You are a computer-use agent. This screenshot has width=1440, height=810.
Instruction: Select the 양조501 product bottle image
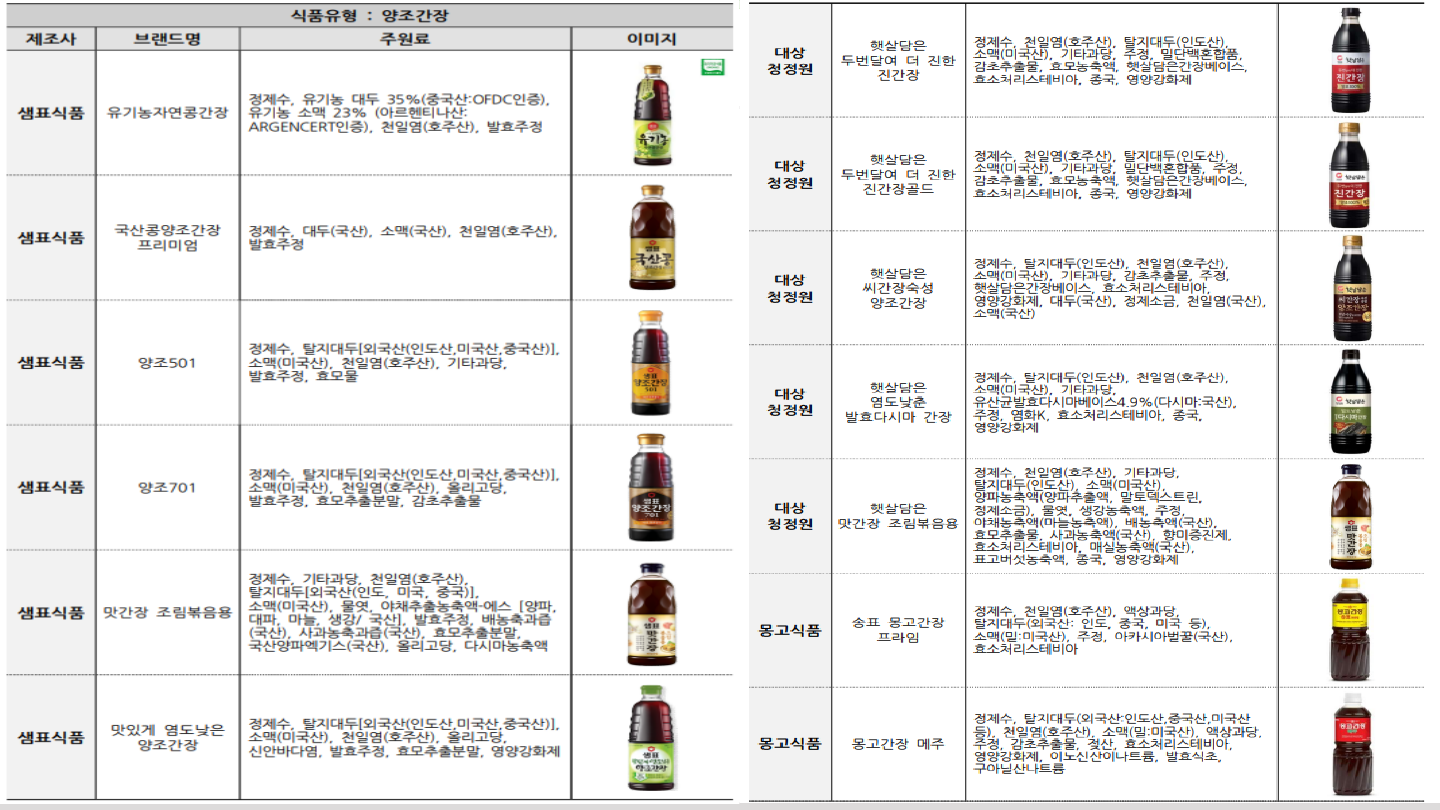point(651,362)
